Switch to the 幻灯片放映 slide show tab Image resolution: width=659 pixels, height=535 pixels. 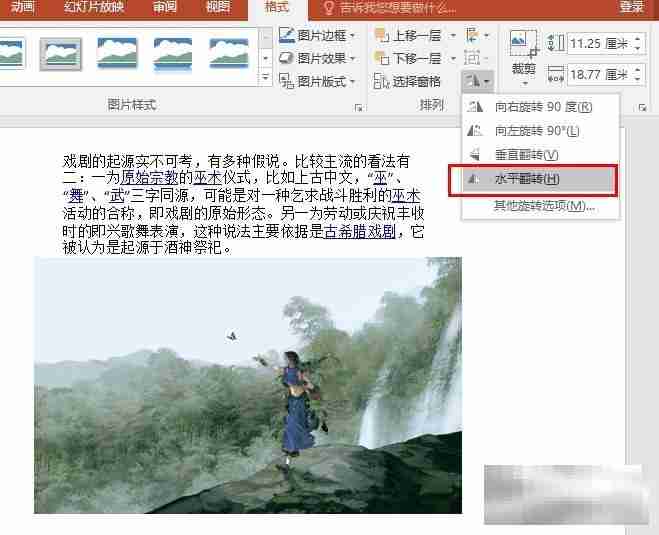coord(94,8)
